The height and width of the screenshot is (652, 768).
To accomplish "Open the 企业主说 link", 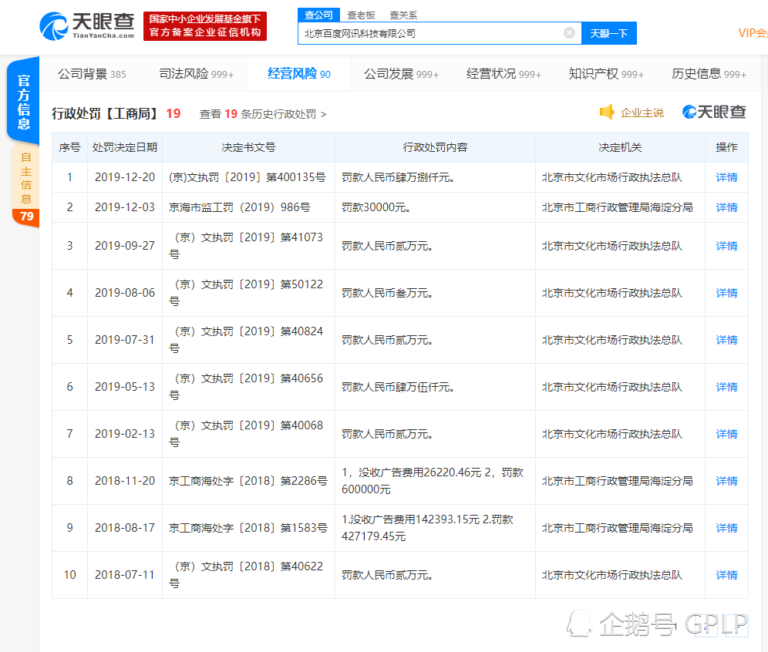I will [x=642, y=113].
